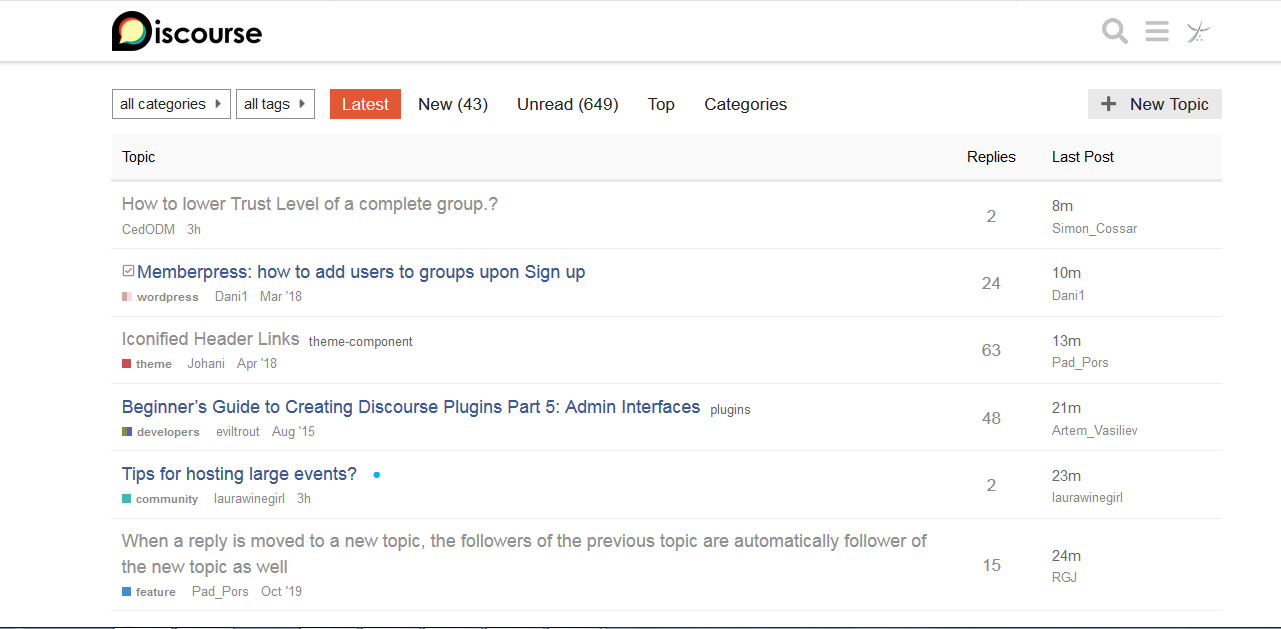Sort by the Replies column header
The image size is (1281, 629).
(991, 157)
